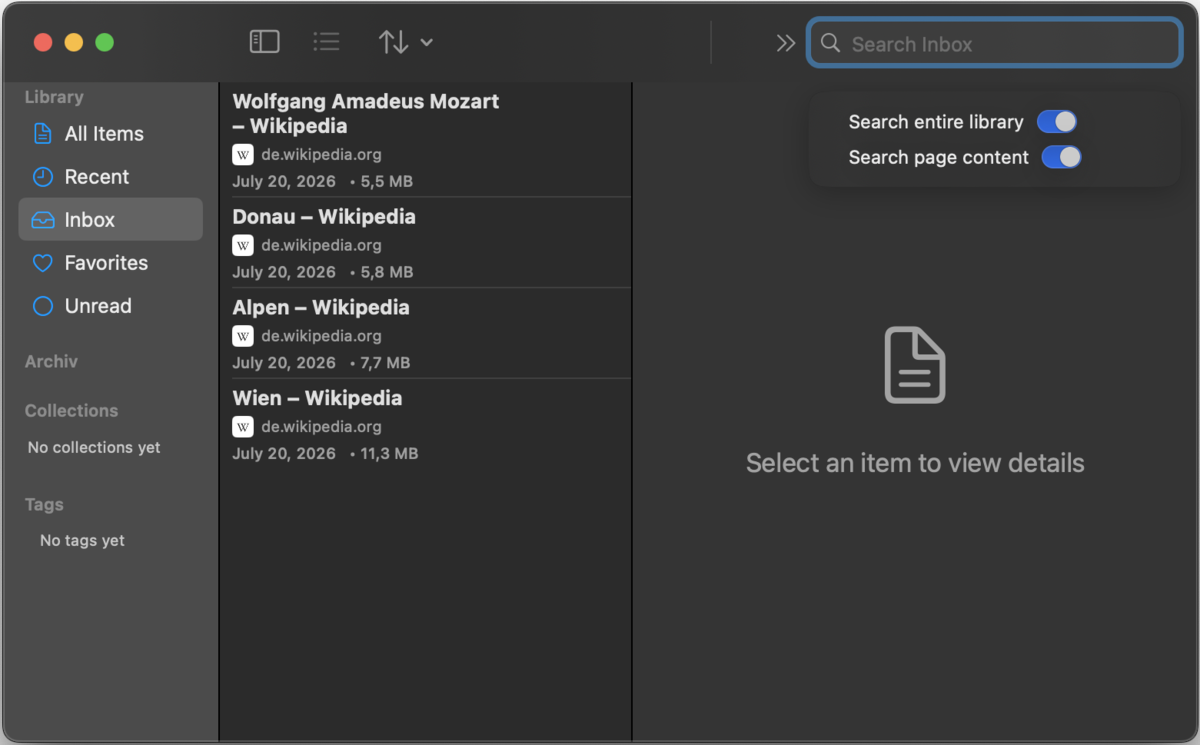Show Unread items in sidebar
Viewport: 1200px width, 745px height.
coord(110,306)
